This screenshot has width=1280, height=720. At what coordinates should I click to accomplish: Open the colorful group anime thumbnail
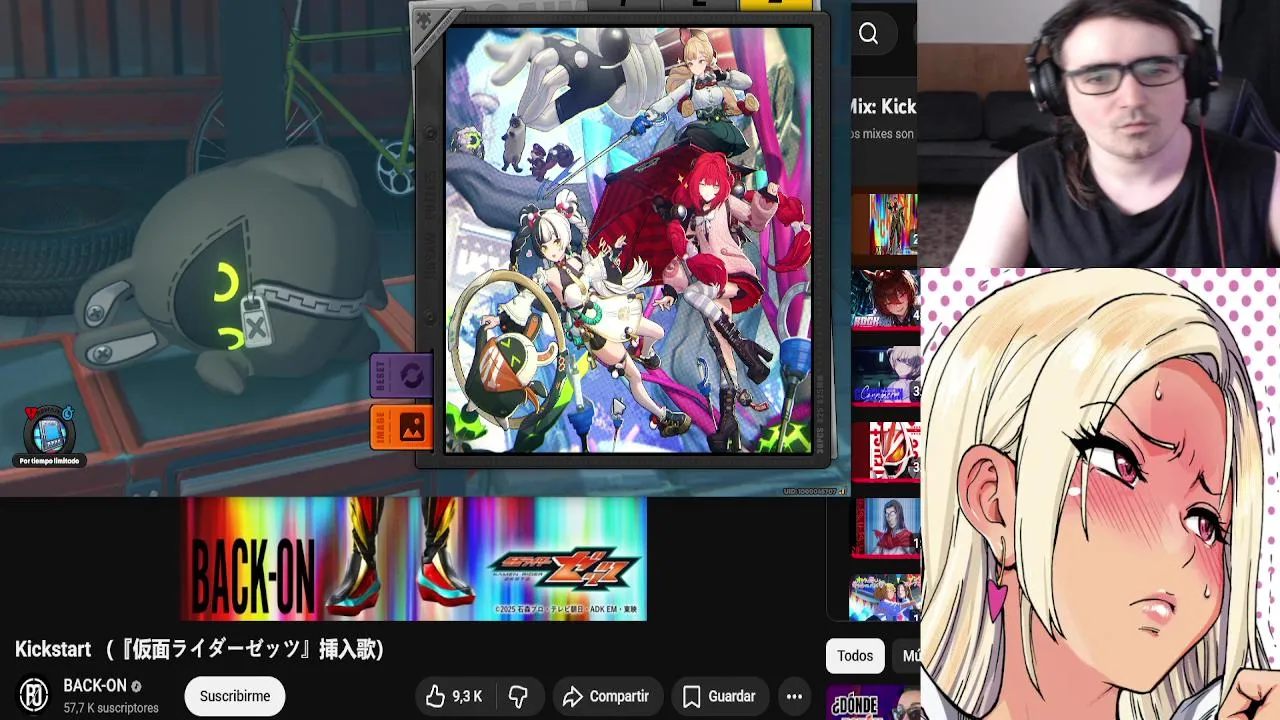tap(885, 598)
